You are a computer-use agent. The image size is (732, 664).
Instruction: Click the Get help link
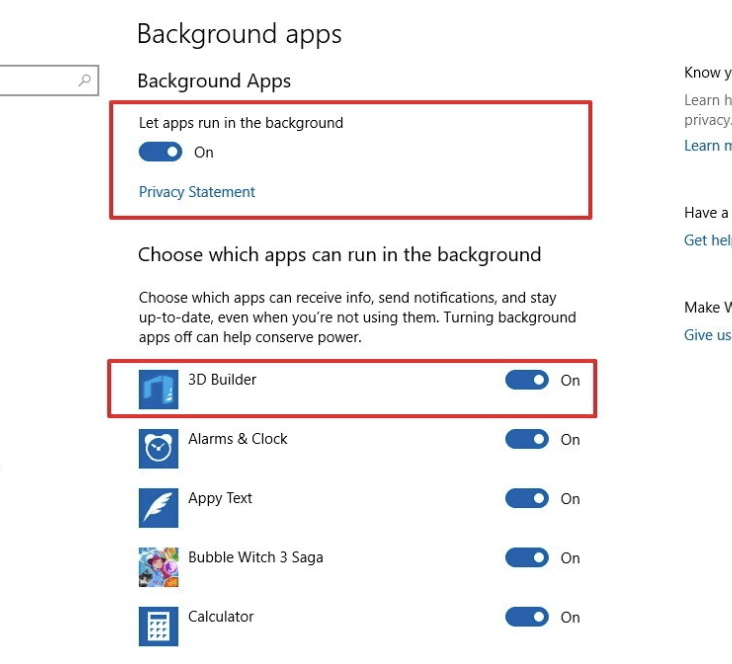[x=708, y=240]
